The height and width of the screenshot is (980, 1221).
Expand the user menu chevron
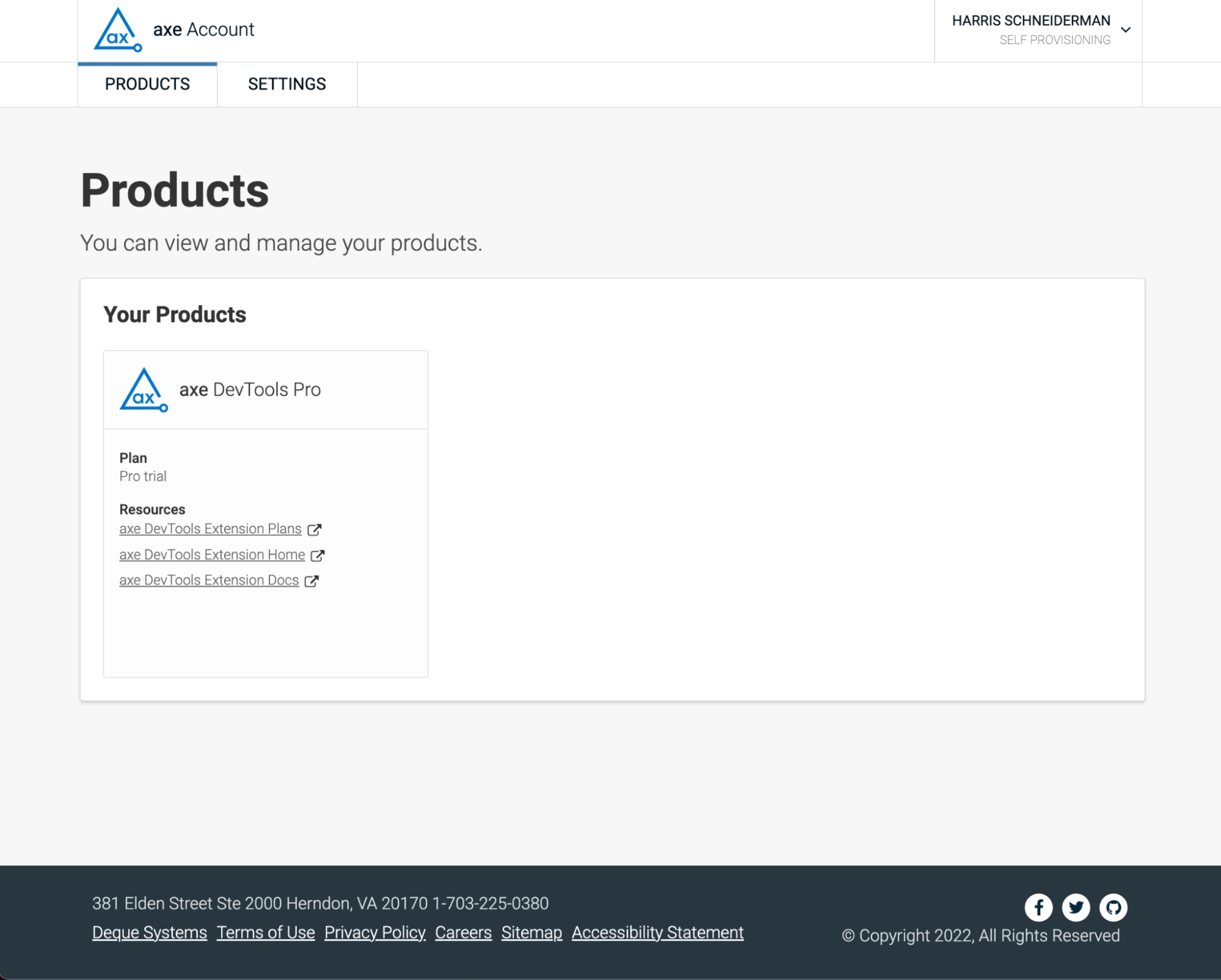point(1125,29)
